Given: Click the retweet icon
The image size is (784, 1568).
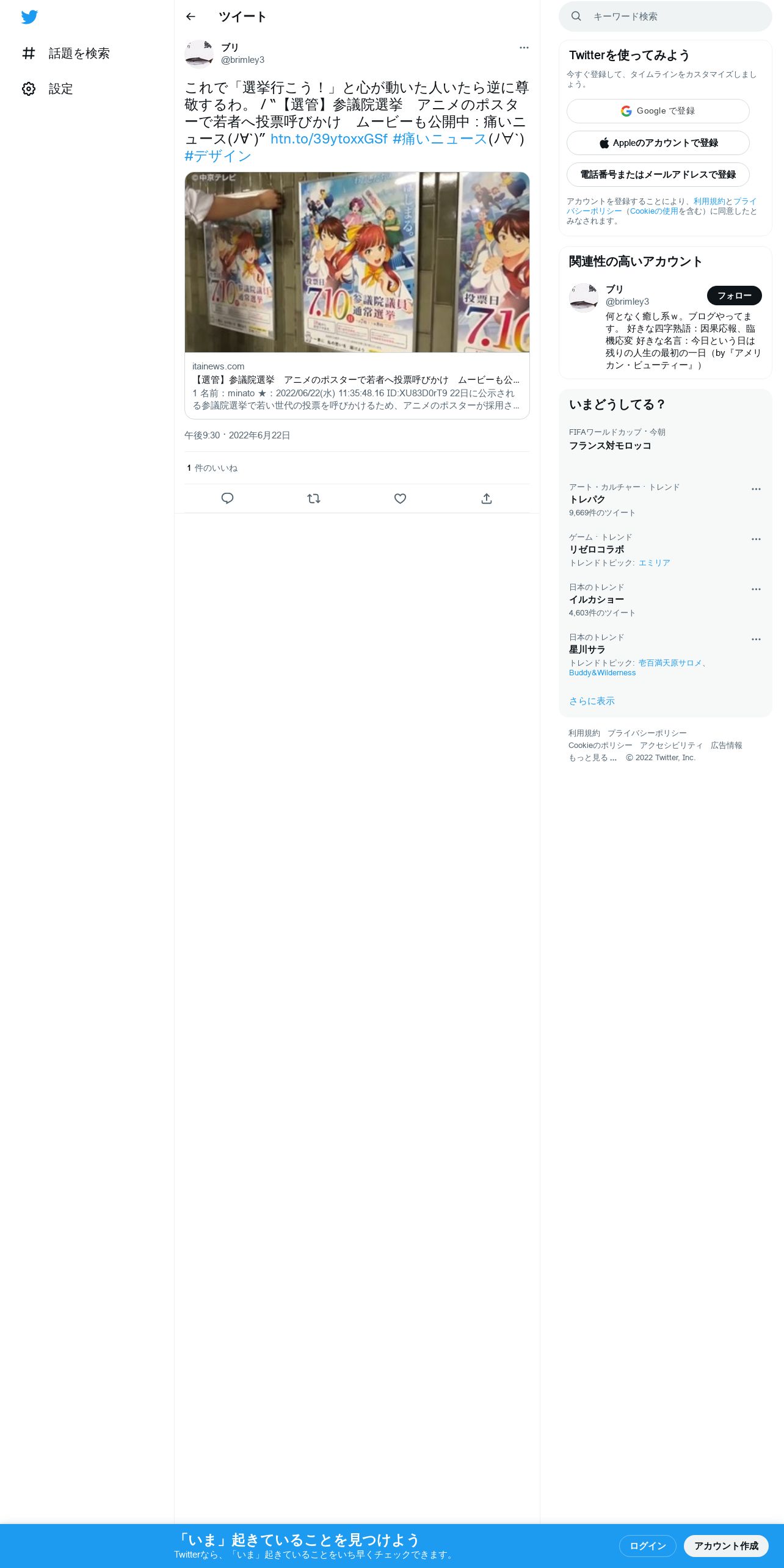Looking at the screenshot, I should (314, 498).
